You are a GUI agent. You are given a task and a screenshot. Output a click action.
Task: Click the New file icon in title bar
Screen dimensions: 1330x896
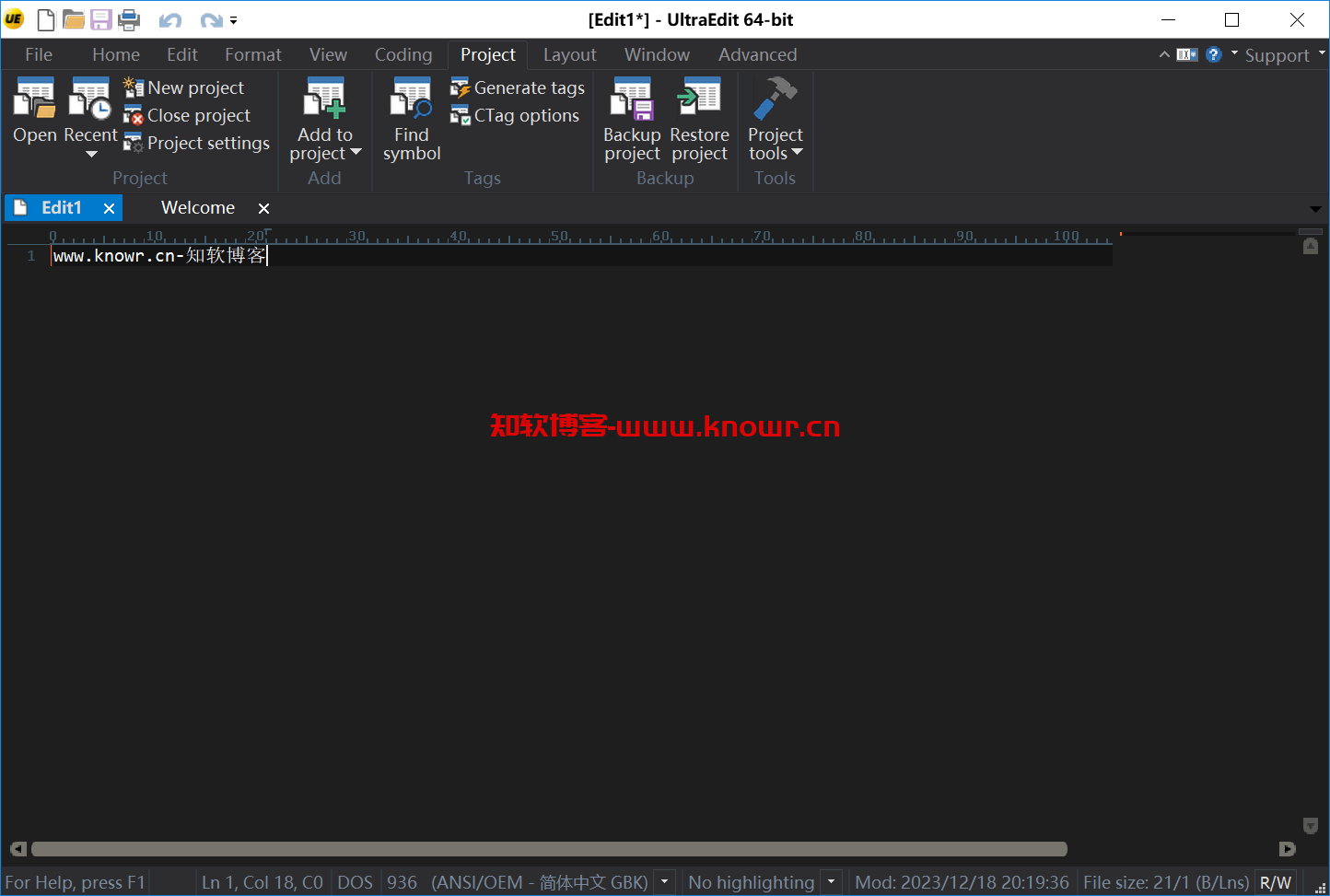[x=45, y=19]
